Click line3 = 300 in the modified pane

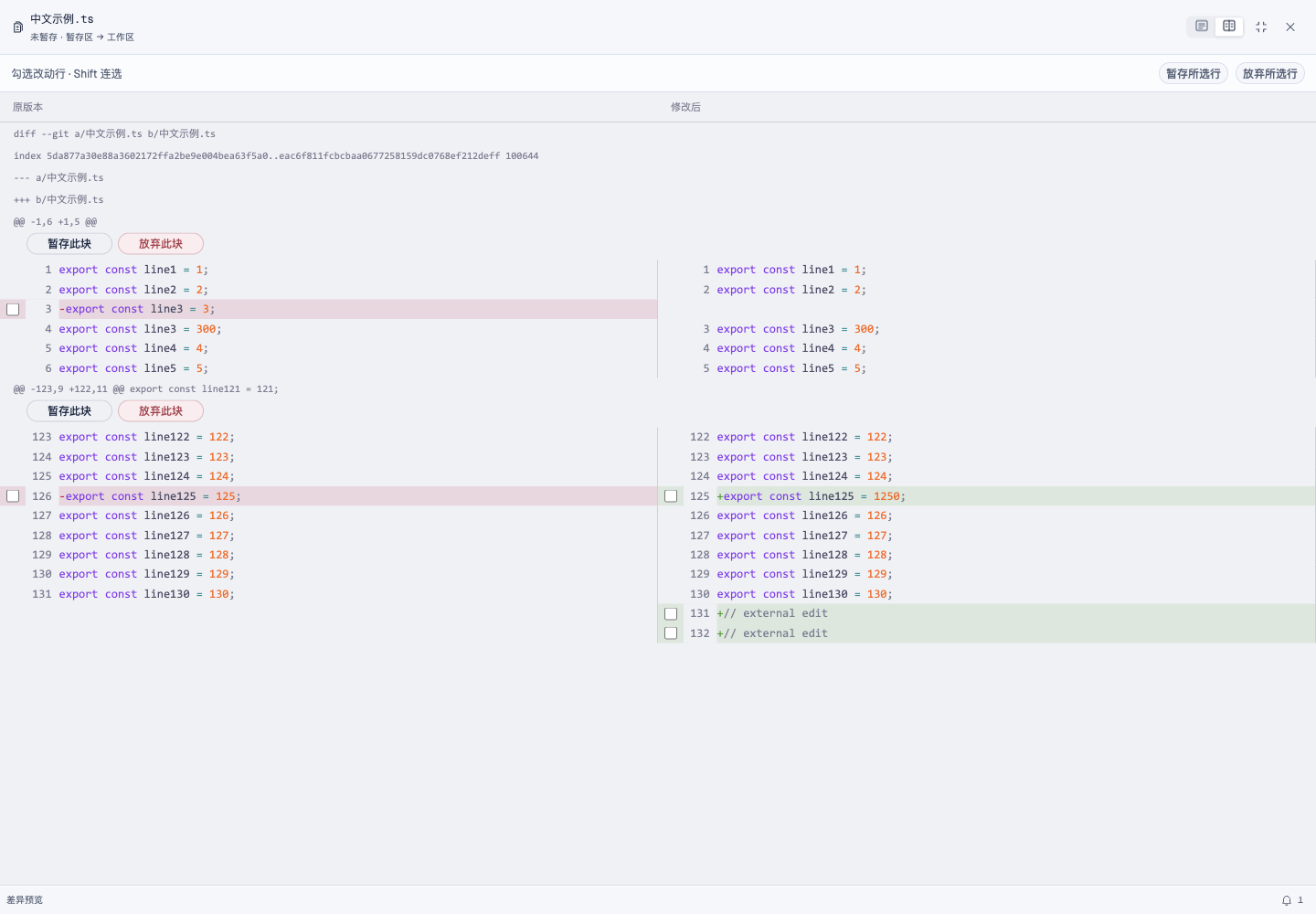coord(798,329)
